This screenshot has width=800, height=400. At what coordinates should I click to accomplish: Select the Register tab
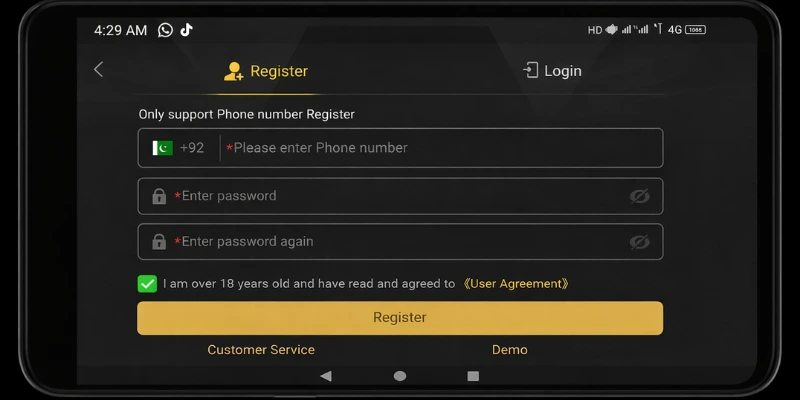point(266,71)
